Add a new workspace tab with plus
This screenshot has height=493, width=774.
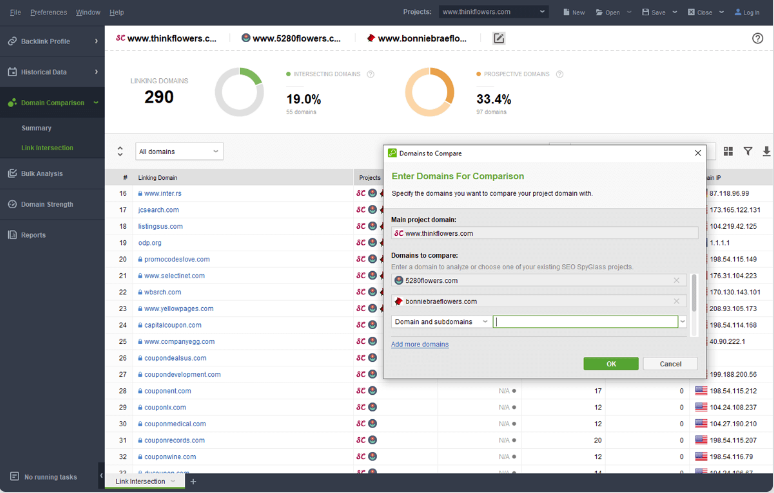tap(194, 481)
